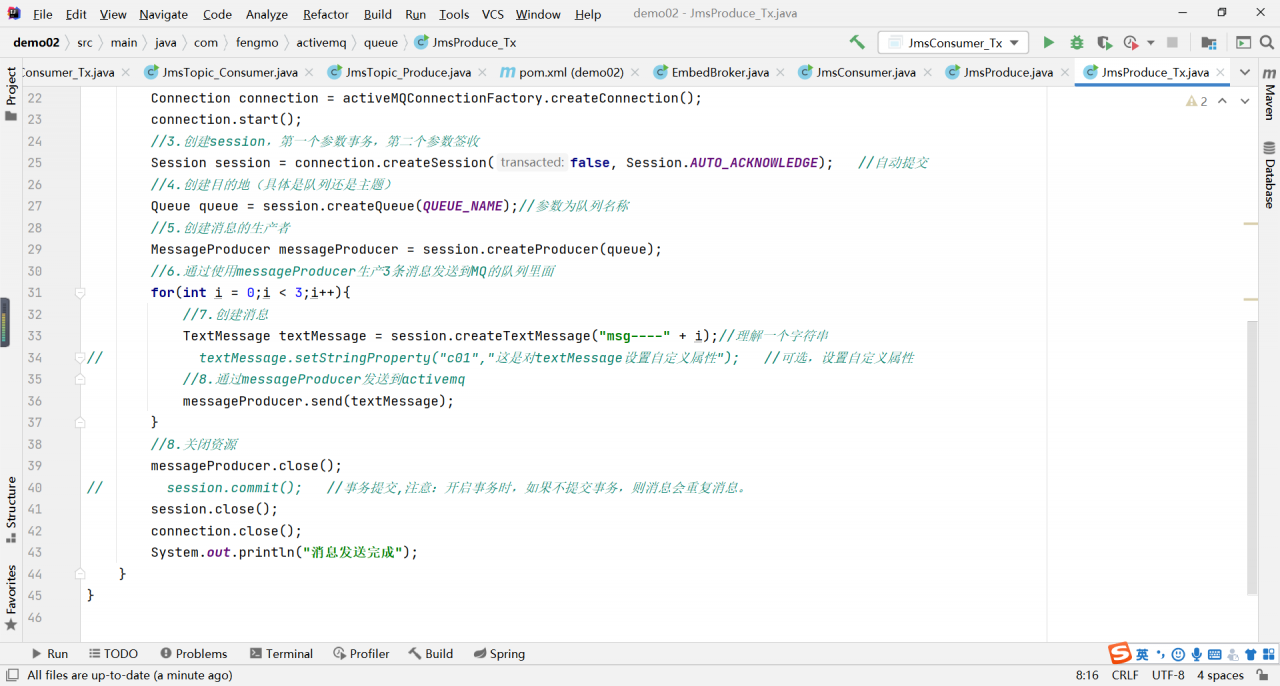Screen dimensions: 1280x686
Task: Switch to EmbedBroker.java tab
Action: click(x=720, y=72)
